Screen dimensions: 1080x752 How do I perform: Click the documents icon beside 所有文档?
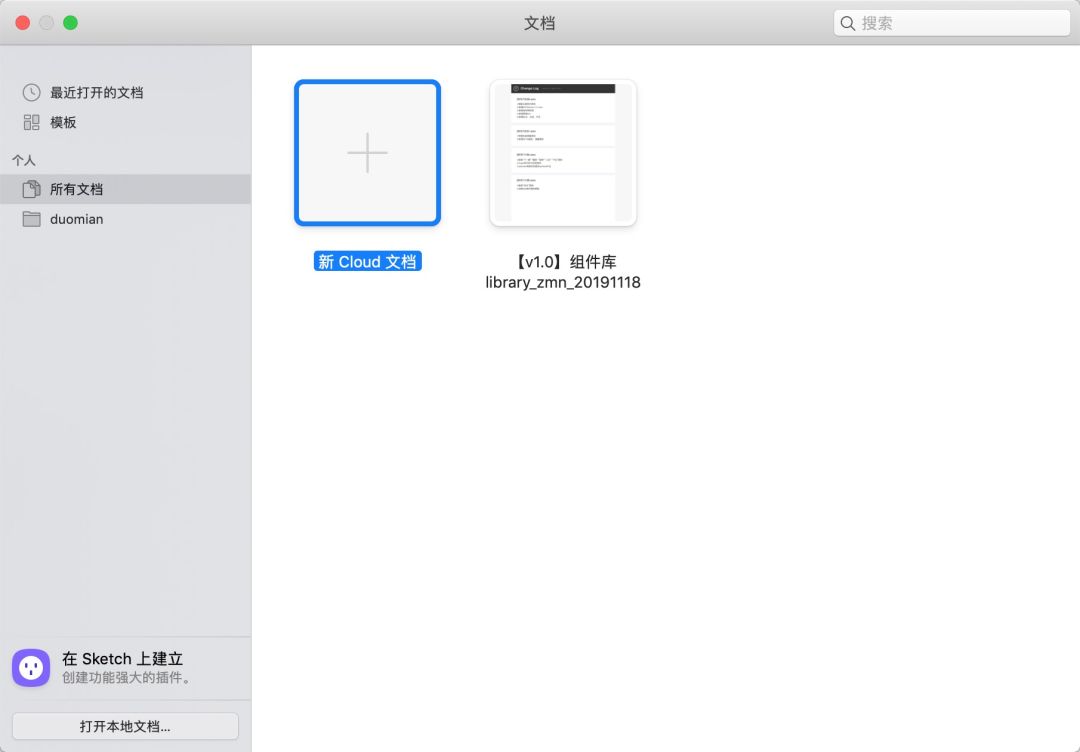click(31, 189)
